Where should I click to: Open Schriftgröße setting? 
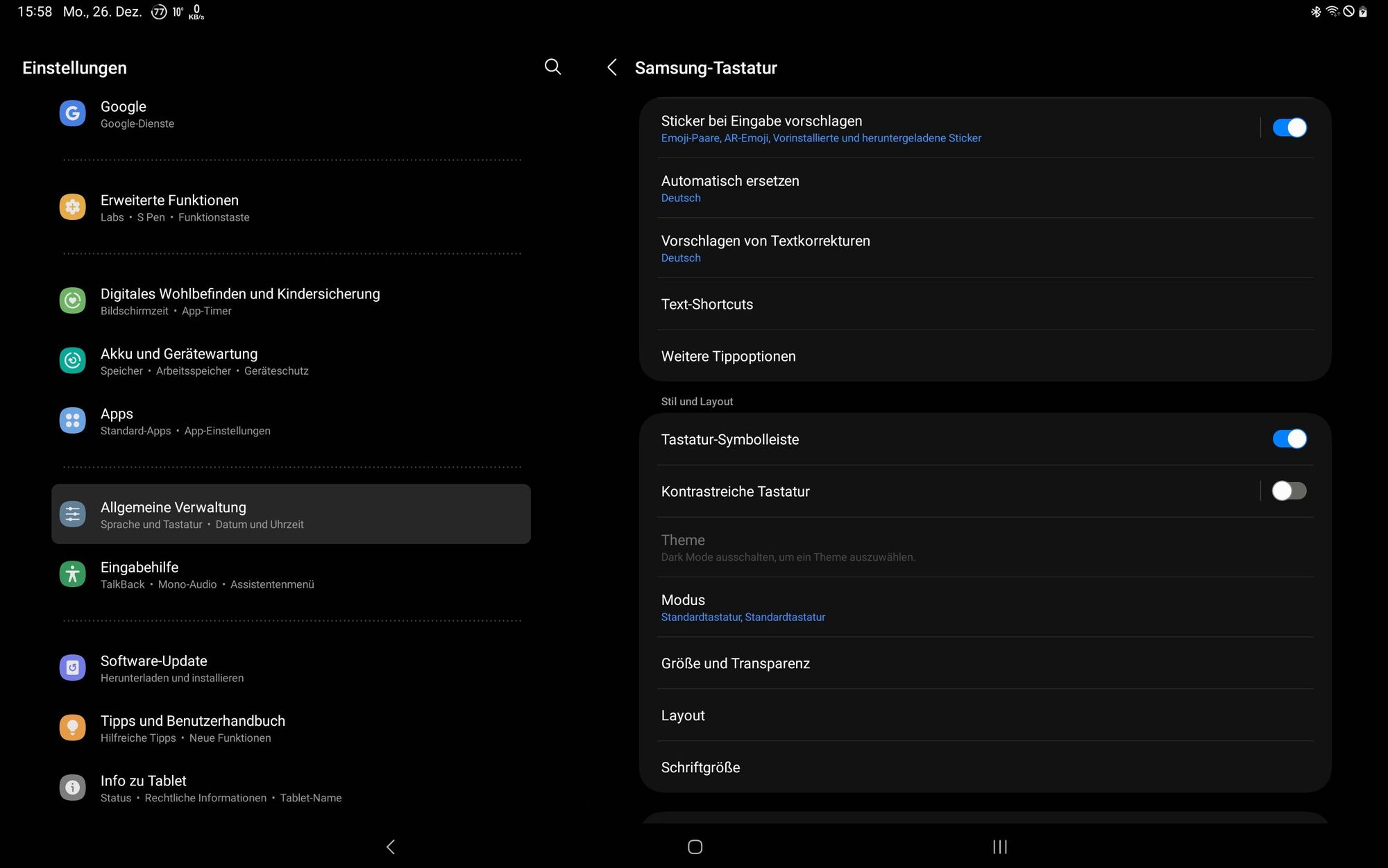[985, 767]
